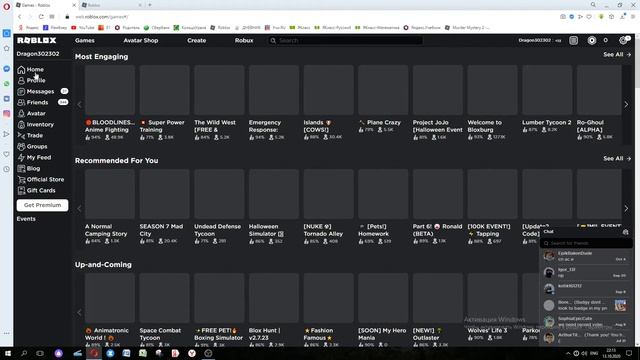
Task: Open Word from the taskbar
Action: (x=126, y=353)
